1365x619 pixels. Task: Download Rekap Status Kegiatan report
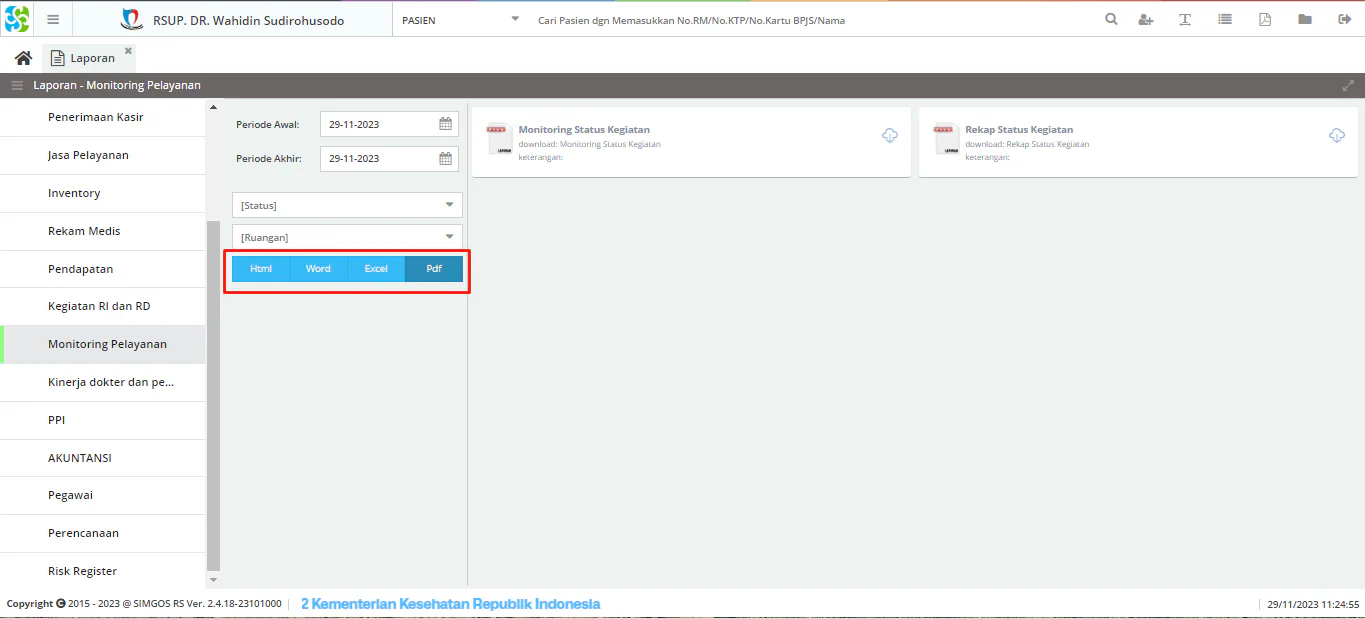coord(1337,135)
